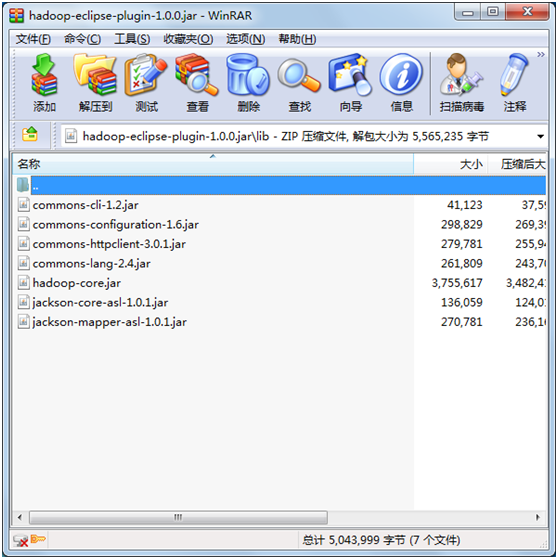Image resolution: width=558 pixels, height=559 pixels.
Task: Run the Test (测试) archive tool
Action: pyautogui.click(x=146, y=75)
